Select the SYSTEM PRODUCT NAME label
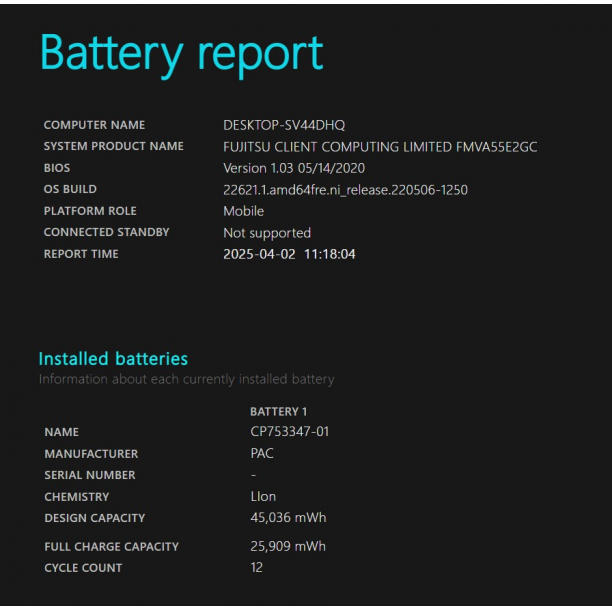612x612 pixels. click(x=114, y=146)
